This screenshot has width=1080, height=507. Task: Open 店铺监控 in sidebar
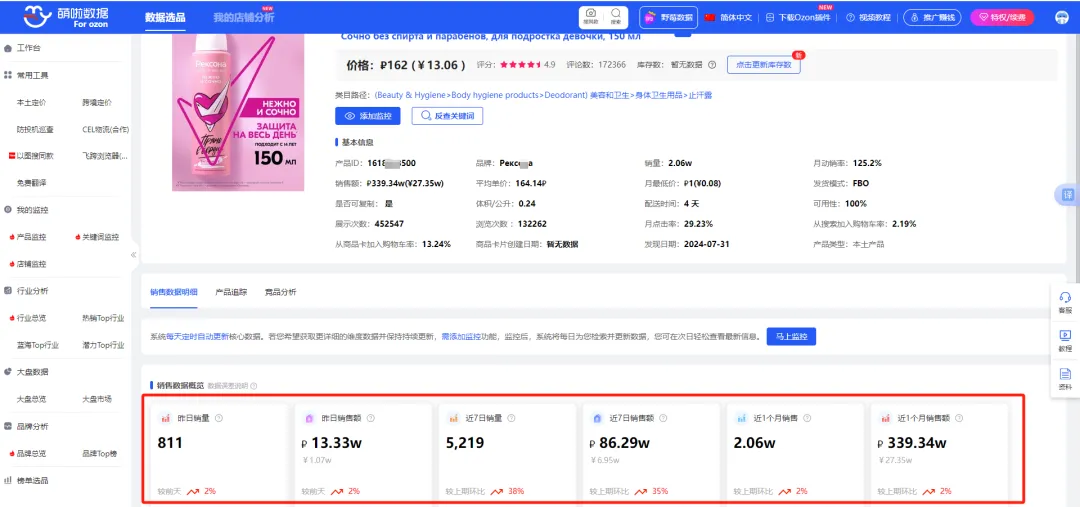28,264
